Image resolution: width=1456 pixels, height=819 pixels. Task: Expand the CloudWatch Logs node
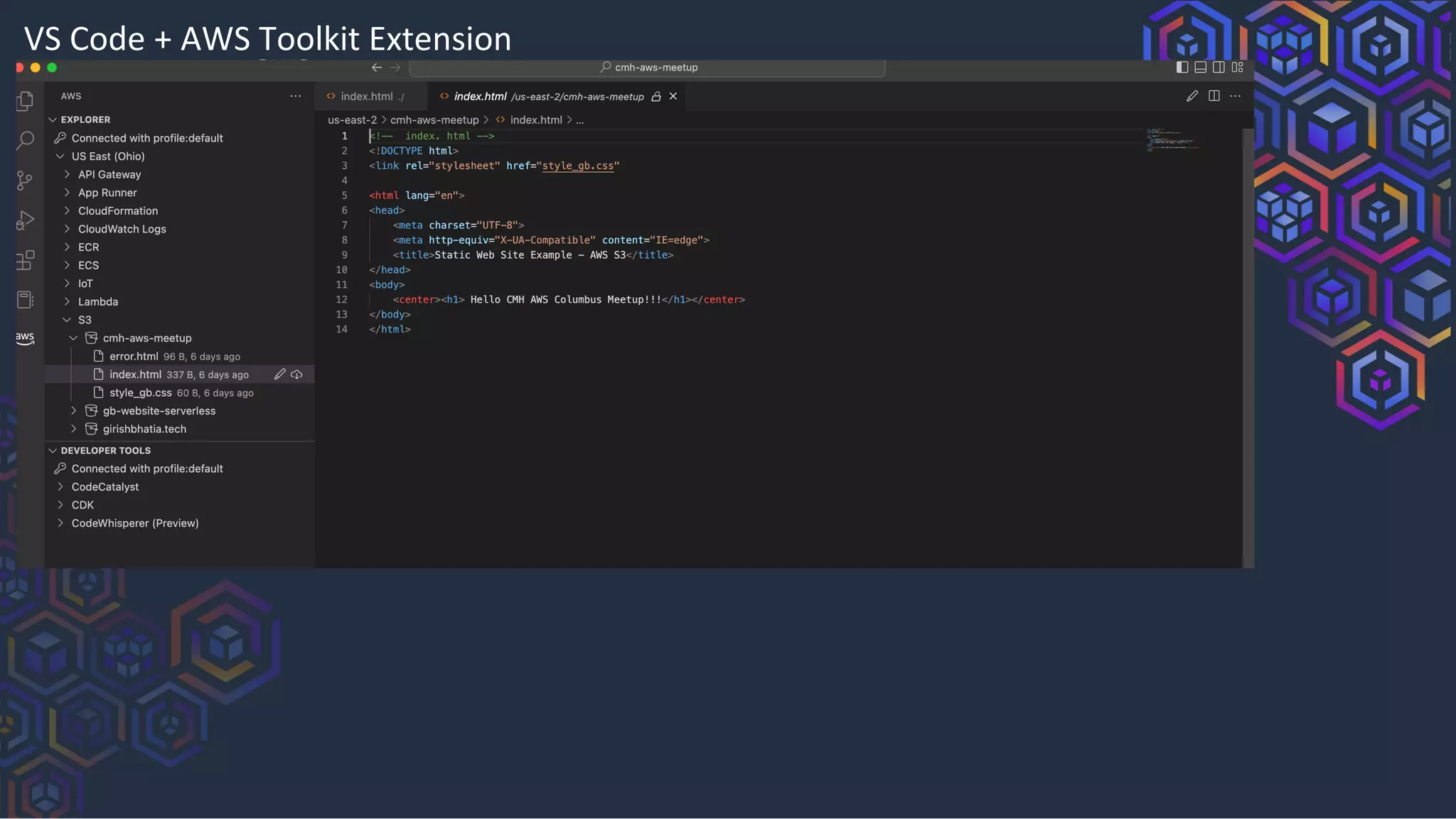(x=67, y=229)
